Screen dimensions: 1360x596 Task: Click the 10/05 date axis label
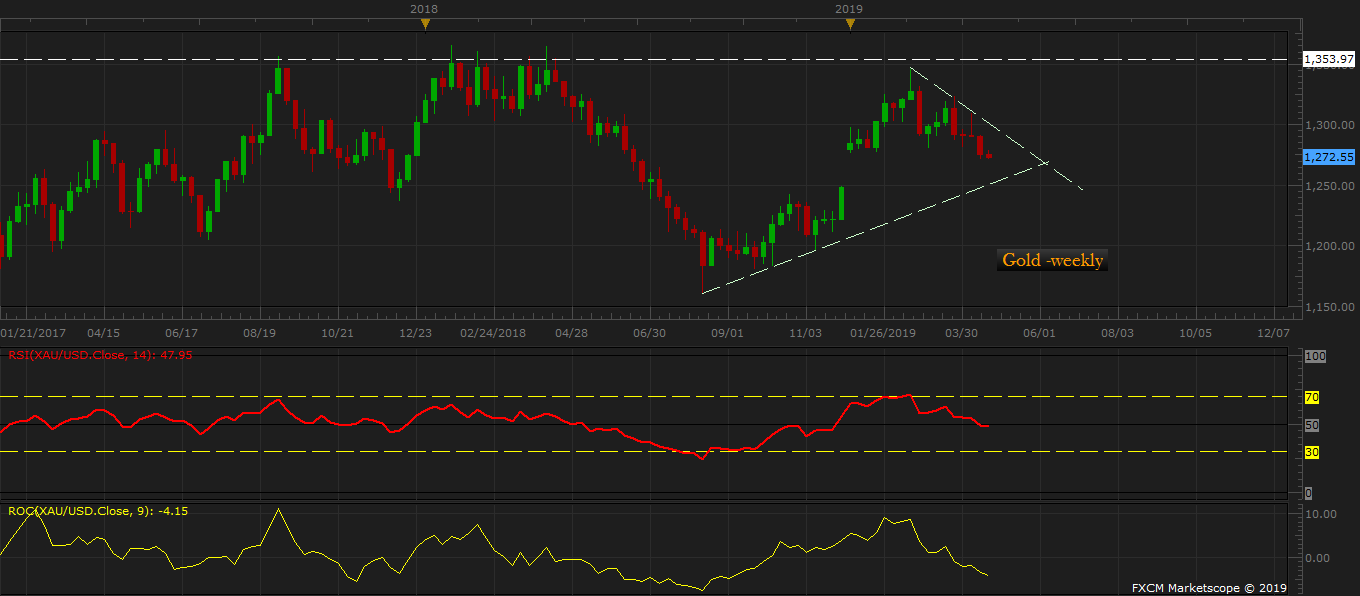pyautogui.click(x=1195, y=333)
